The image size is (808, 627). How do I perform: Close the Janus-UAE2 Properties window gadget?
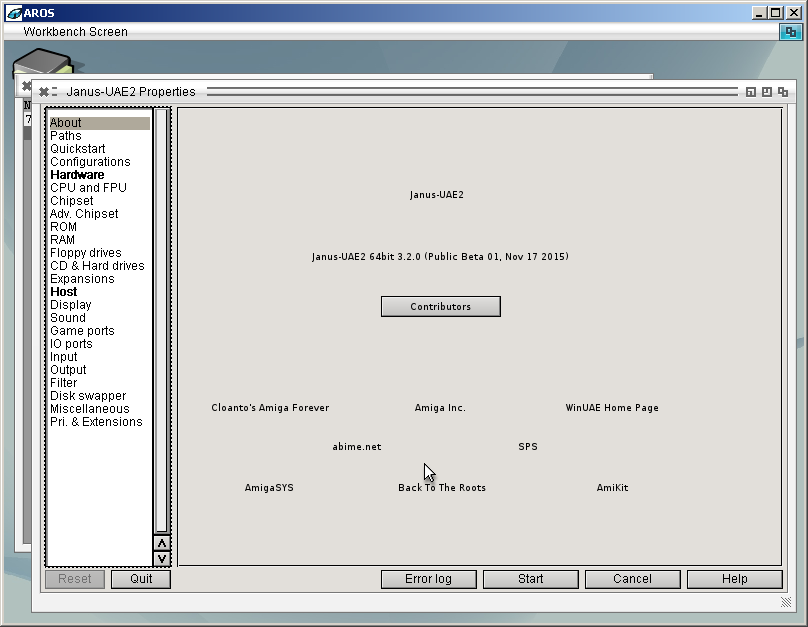pos(44,92)
